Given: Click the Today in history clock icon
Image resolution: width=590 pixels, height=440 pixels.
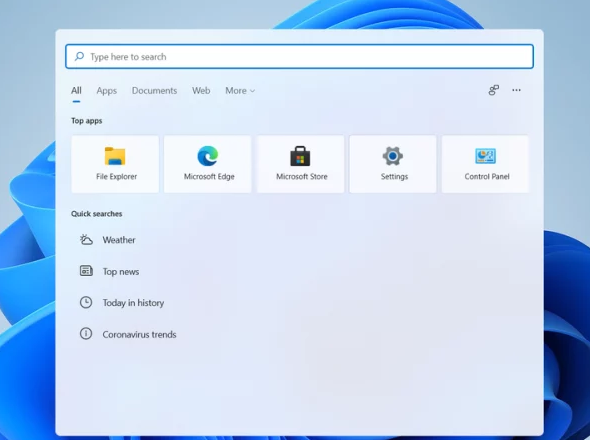Looking at the screenshot, I should pyautogui.click(x=86, y=302).
